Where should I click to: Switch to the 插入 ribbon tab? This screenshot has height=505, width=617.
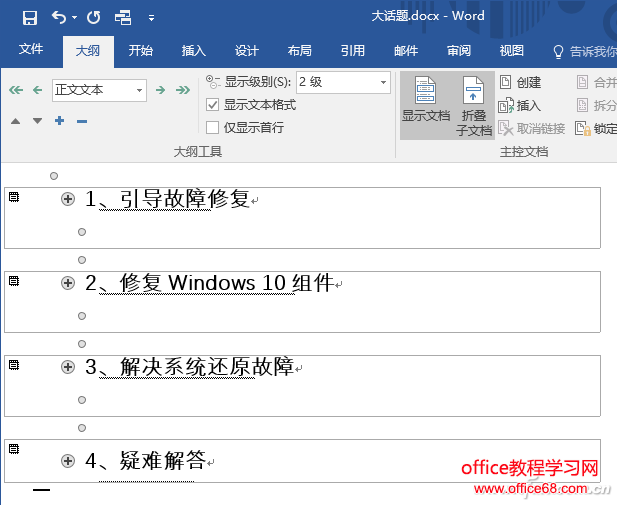pyautogui.click(x=194, y=51)
